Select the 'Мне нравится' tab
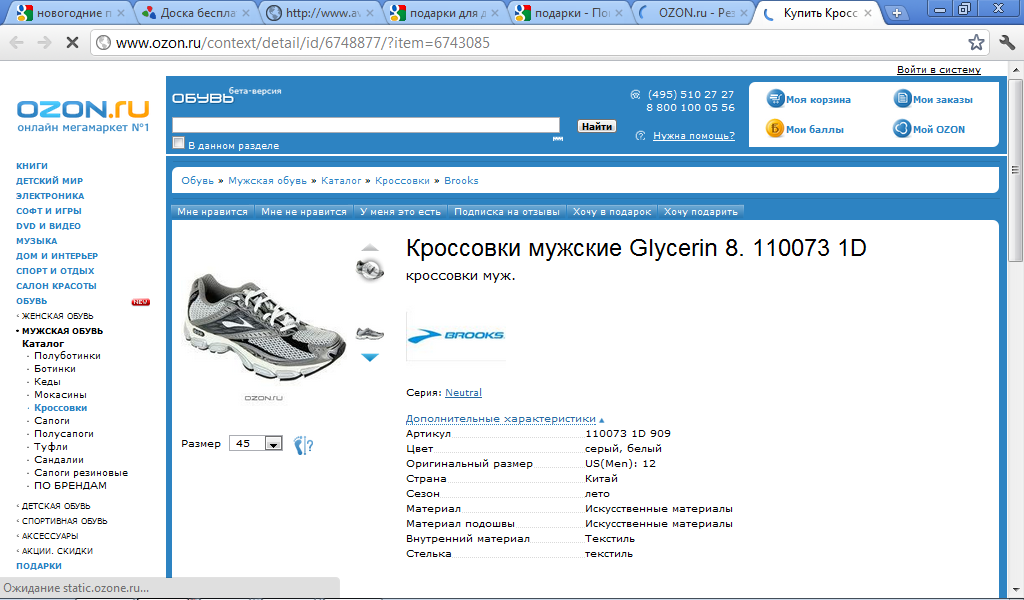The image size is (1024, 600). (x=212, y=212)
